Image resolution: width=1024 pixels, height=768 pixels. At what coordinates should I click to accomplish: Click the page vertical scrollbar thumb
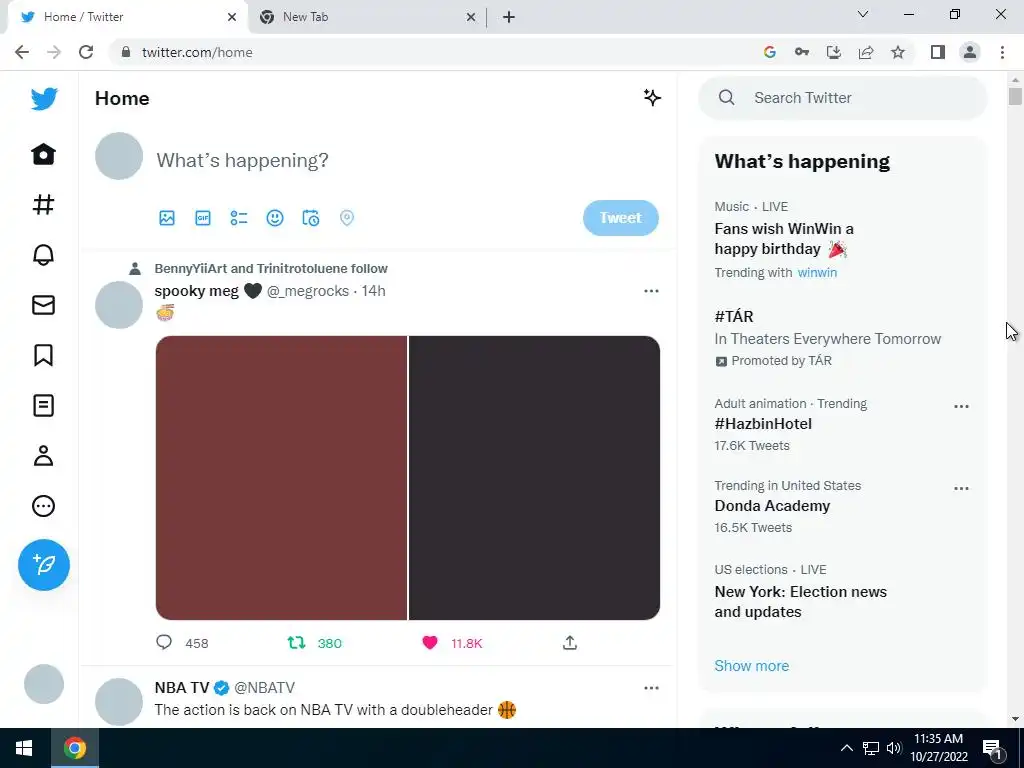click(1014, 96)
